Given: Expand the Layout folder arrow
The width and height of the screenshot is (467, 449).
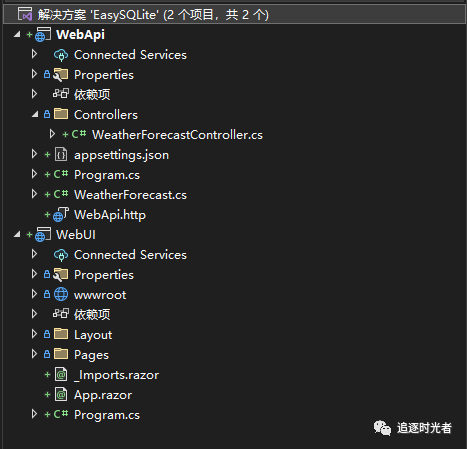Looking at the screenshot, I should (34, 334).
